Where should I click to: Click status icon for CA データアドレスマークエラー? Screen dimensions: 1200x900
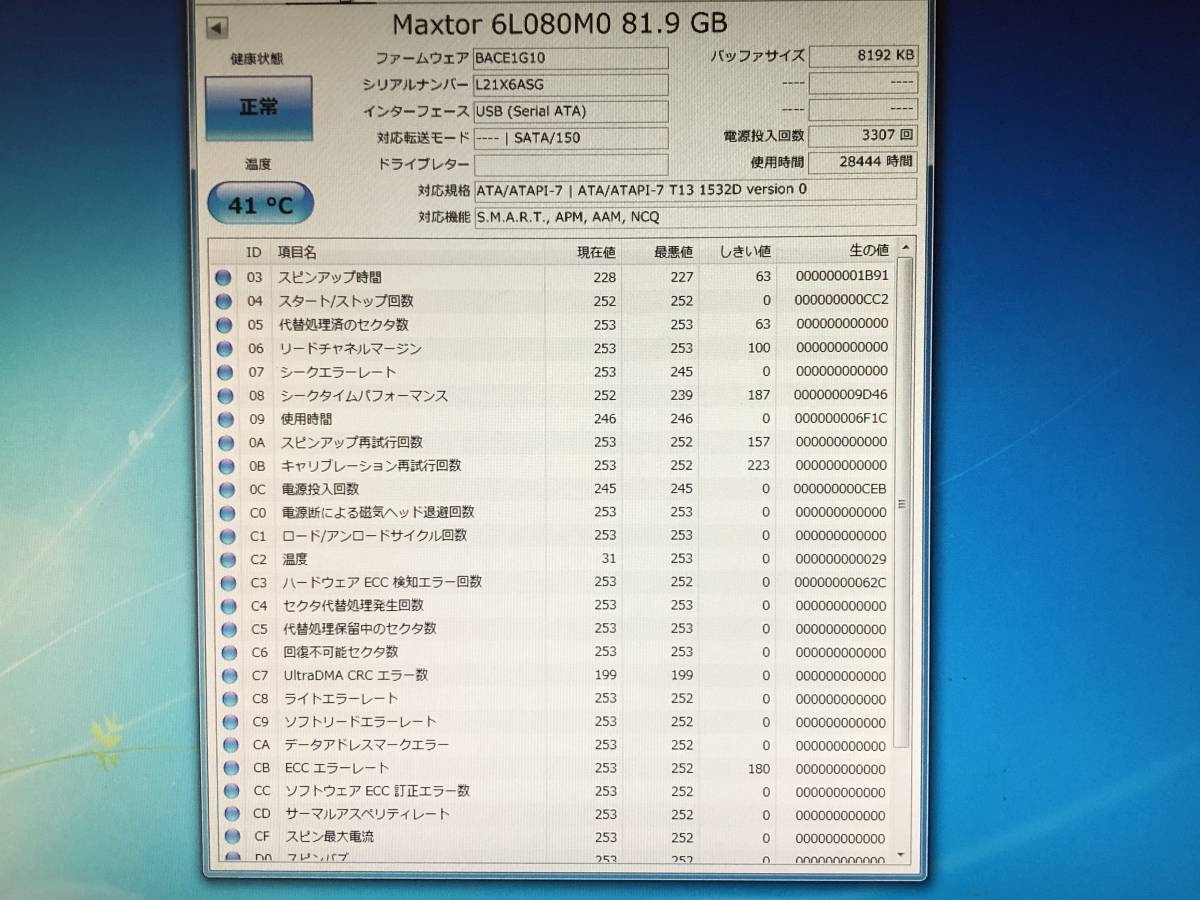click(x=232, y=746)
